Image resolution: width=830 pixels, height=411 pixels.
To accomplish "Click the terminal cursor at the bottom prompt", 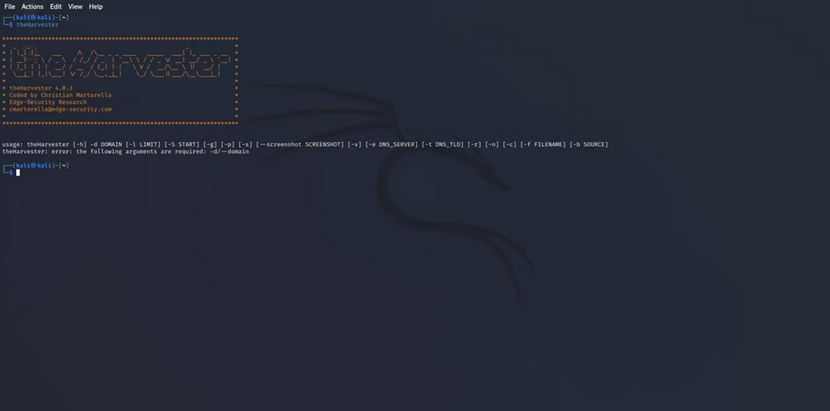I will click(x=18, y=173).
